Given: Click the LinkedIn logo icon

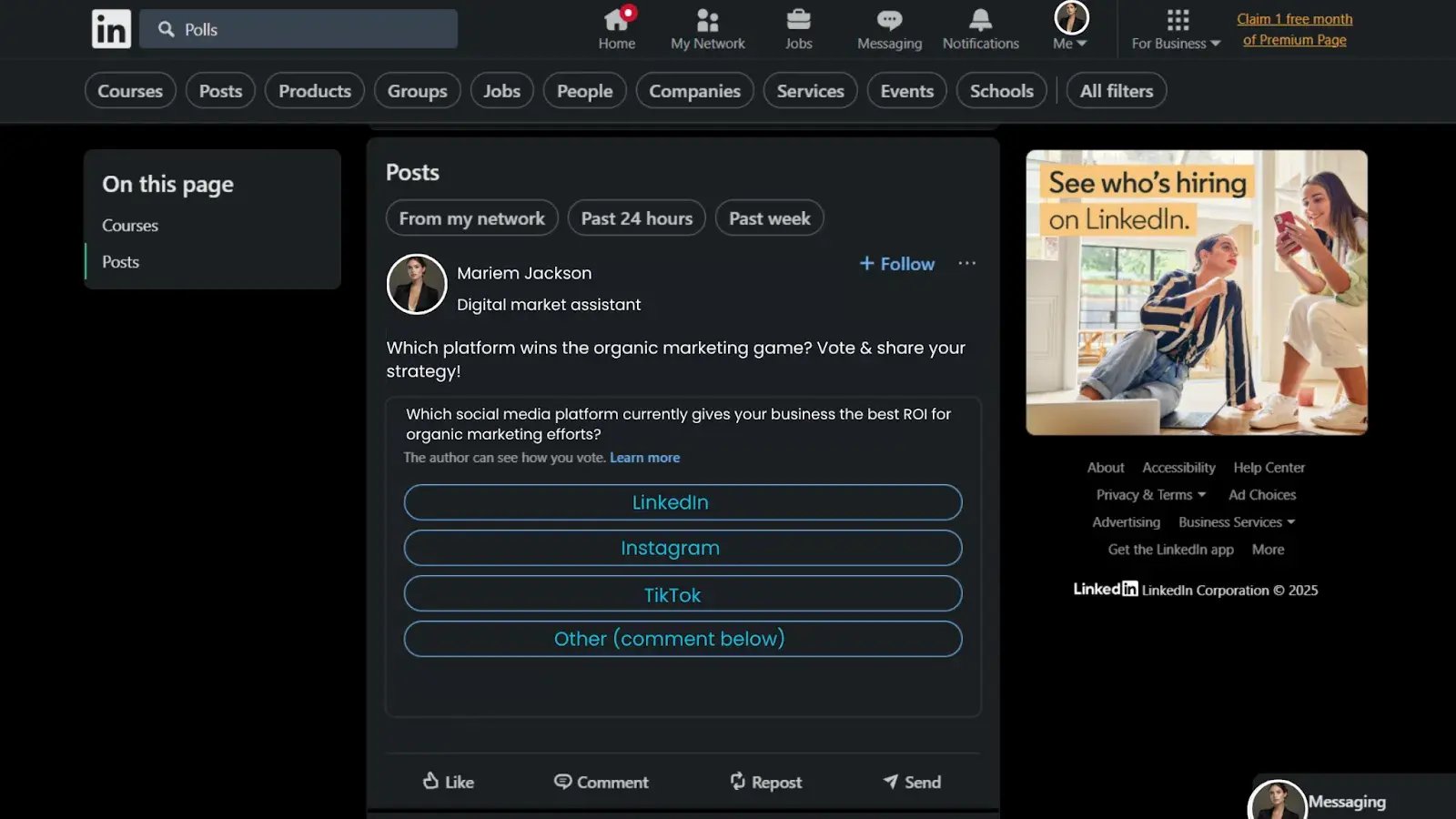Looking at the screenshot, I should click(x=111, y=29).
